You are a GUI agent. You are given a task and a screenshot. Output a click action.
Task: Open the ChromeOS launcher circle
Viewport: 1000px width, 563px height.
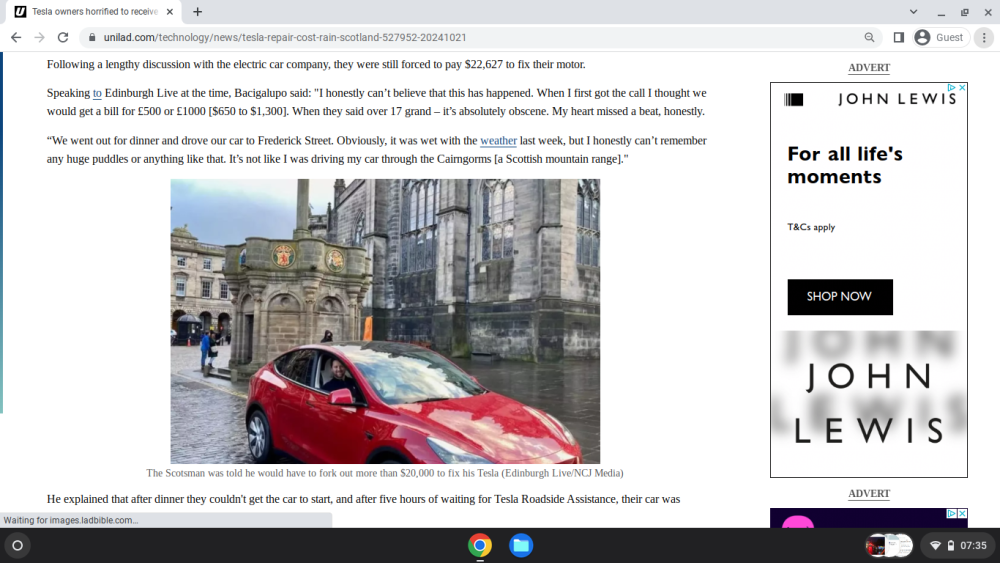point(18,546)
